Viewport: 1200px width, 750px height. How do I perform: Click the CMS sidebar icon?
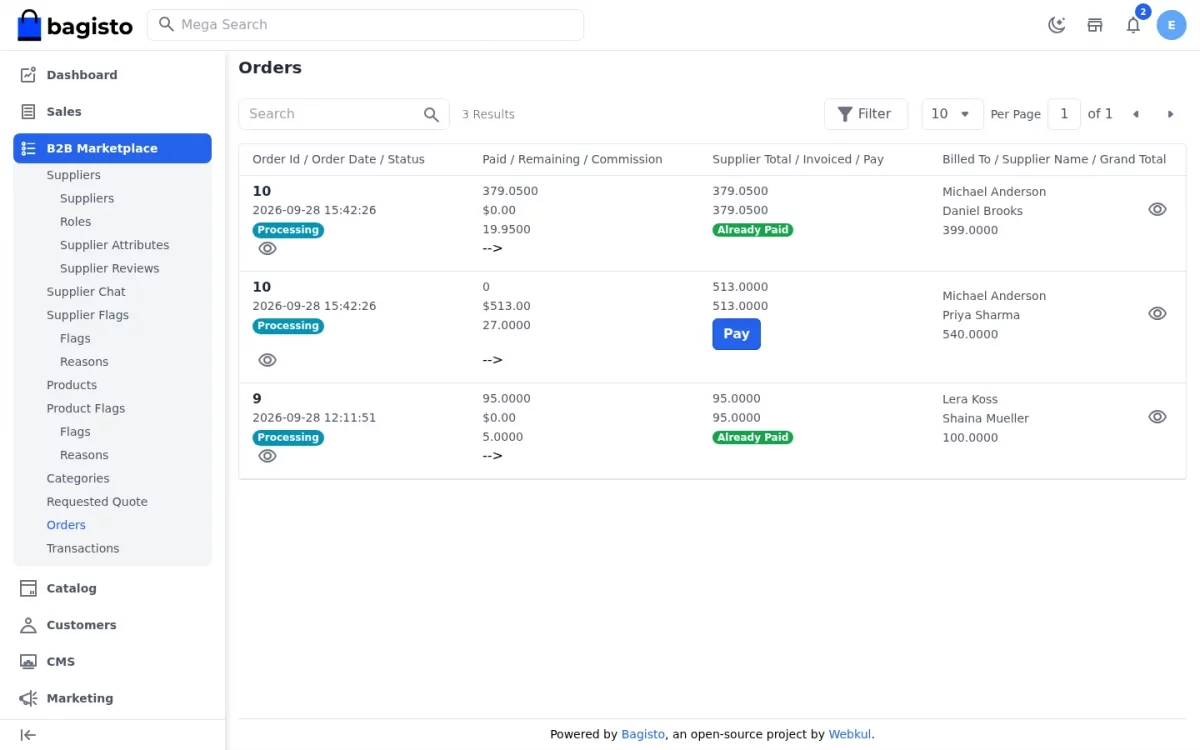[28, 662]
